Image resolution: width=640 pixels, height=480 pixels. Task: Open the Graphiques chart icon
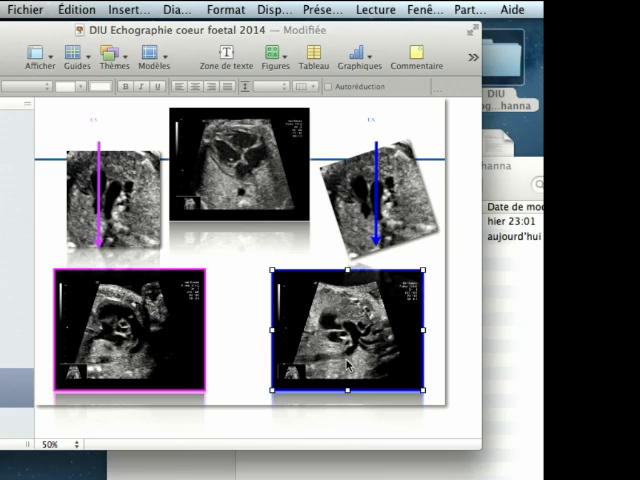(356, 53)
